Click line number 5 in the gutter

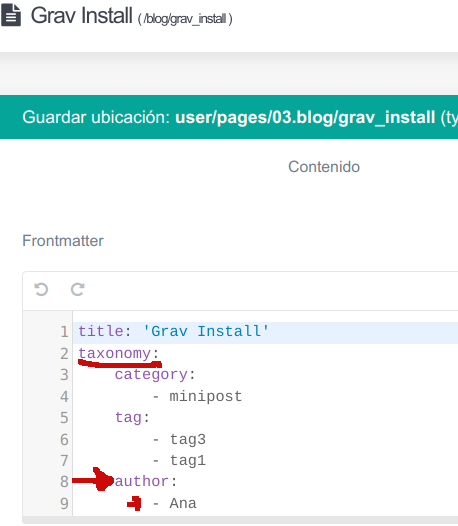[x=64, y=418]
